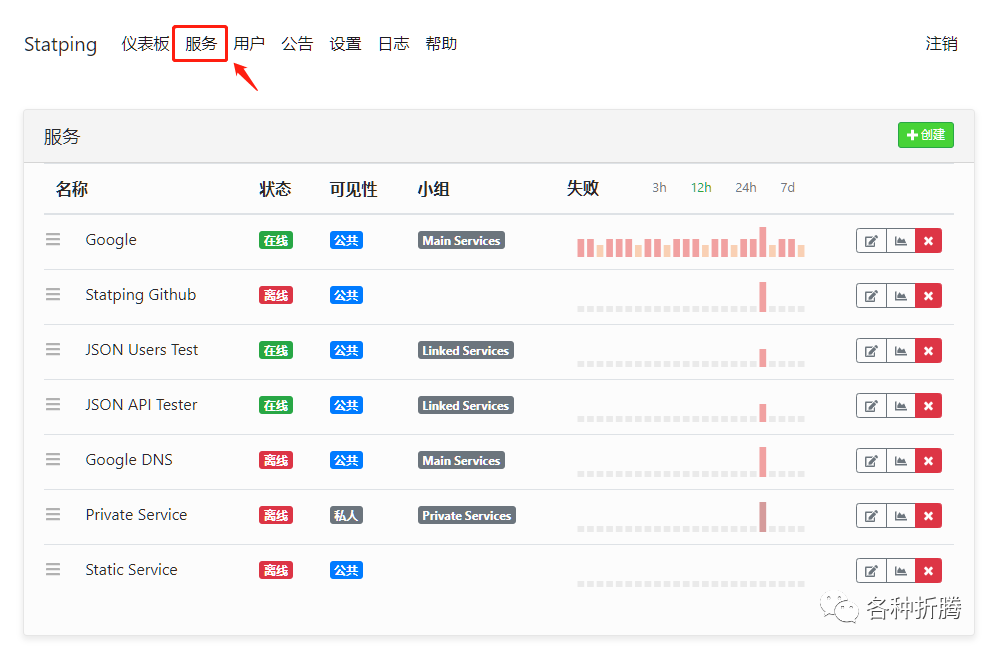Delete the Static Service entry
The image size is (994, 652).
[929, 571]
